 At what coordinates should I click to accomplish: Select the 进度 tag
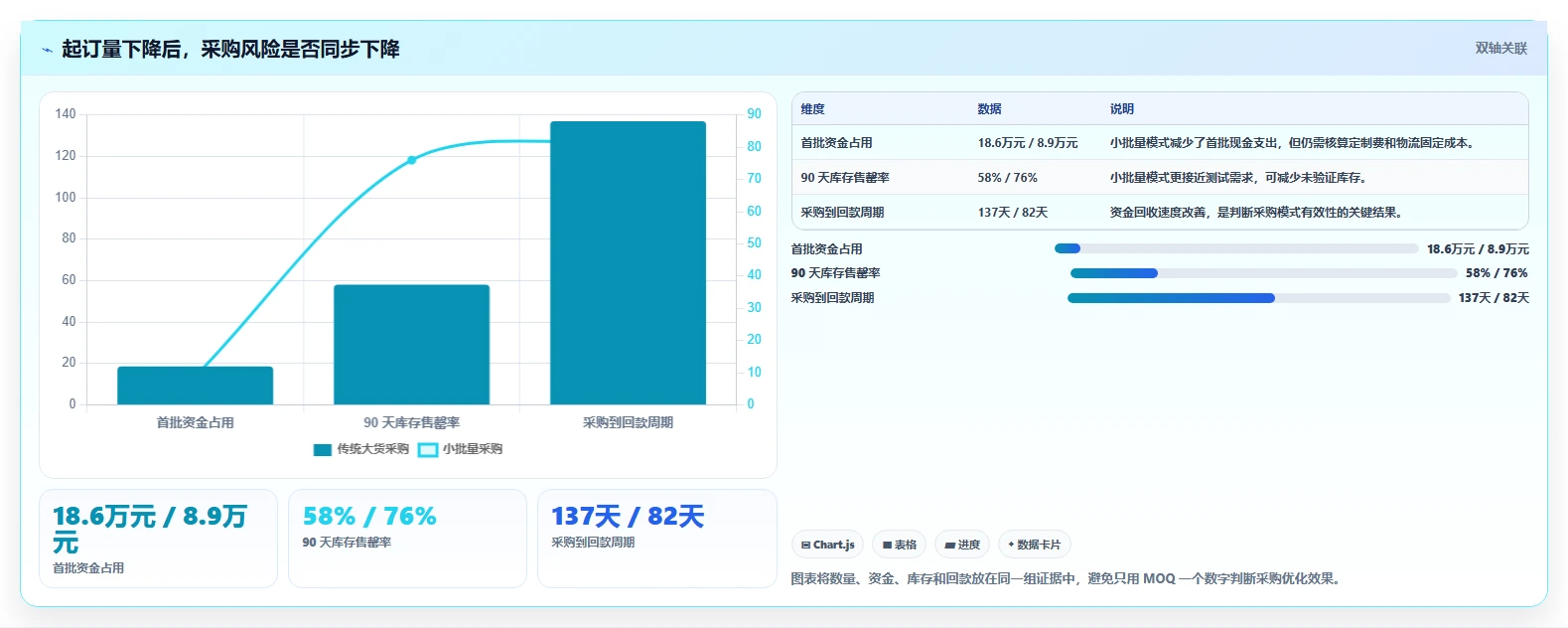pyautogui.click(x=962, y=545)
